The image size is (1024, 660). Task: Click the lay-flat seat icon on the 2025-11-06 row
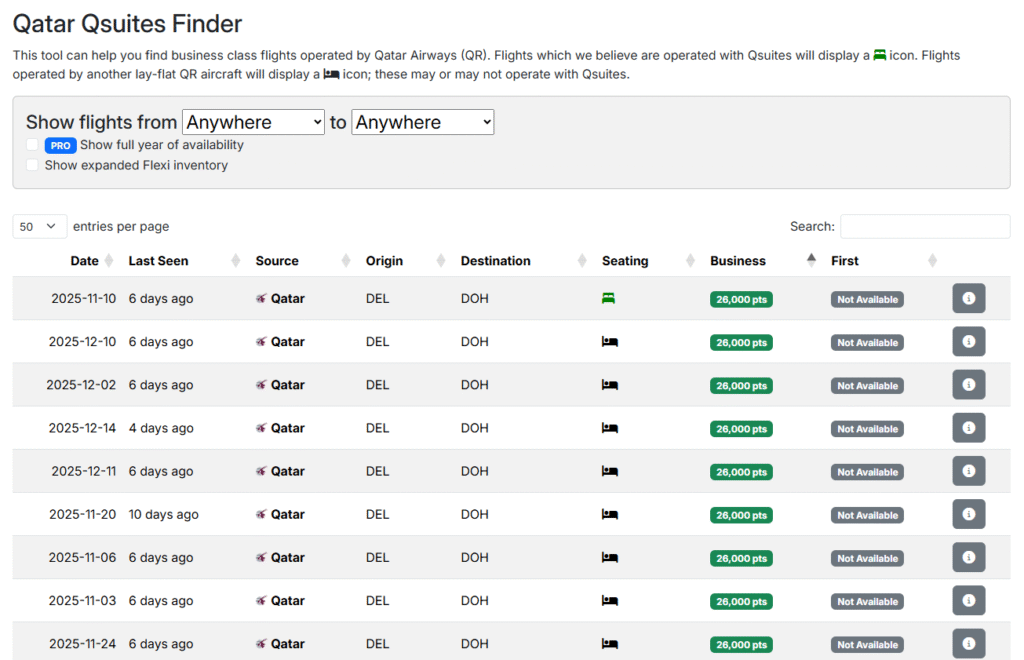612,557
